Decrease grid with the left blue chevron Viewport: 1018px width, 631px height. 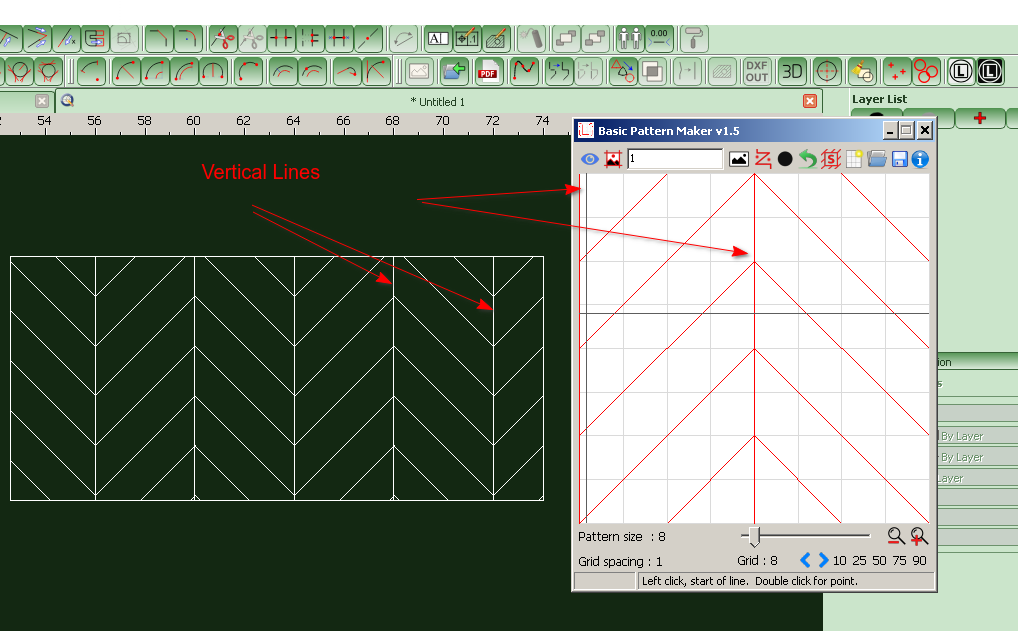pyautogui.click(x=805, y=561)
